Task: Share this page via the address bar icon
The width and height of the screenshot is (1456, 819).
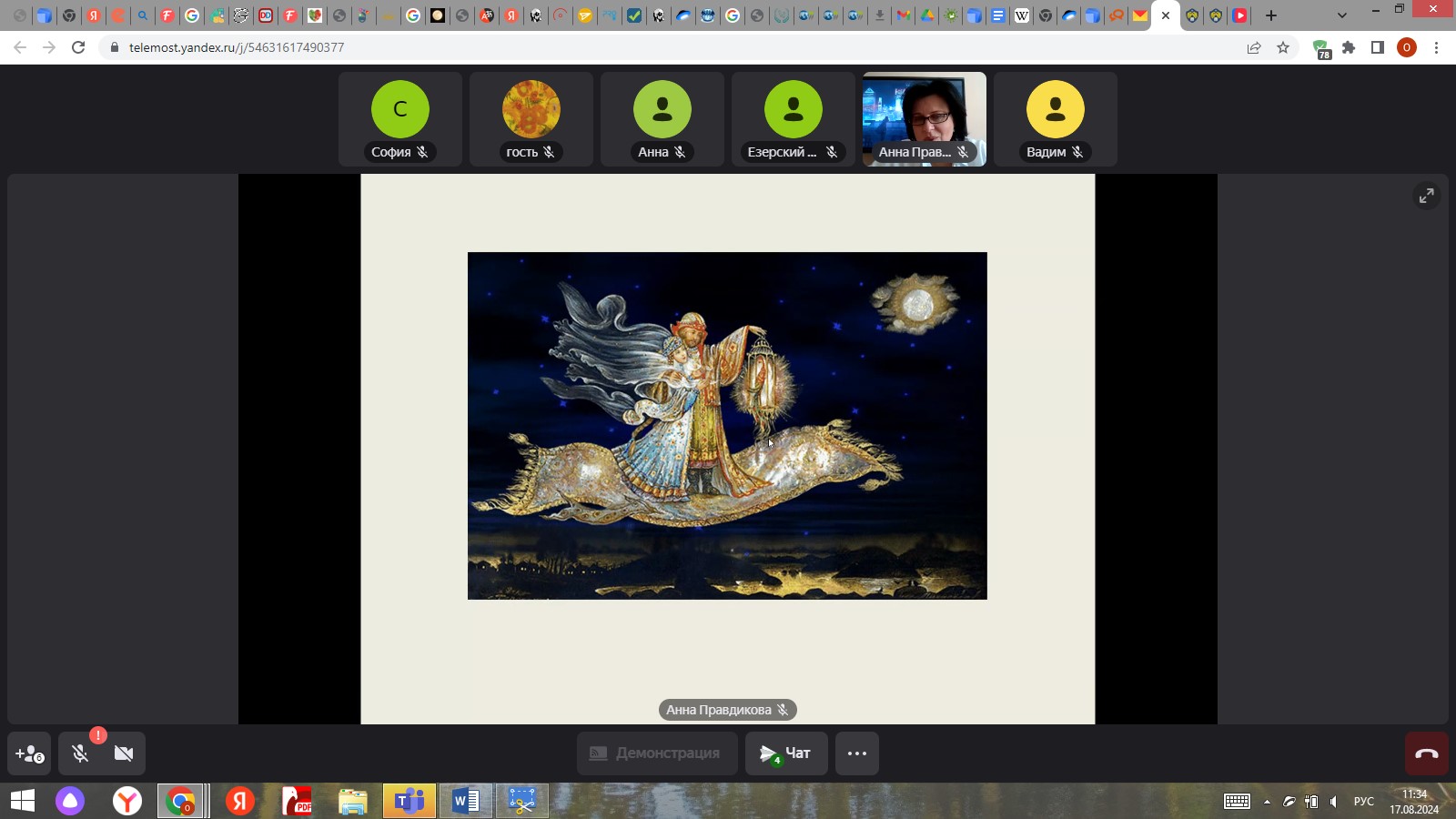Action: (x=1254, y=47)
